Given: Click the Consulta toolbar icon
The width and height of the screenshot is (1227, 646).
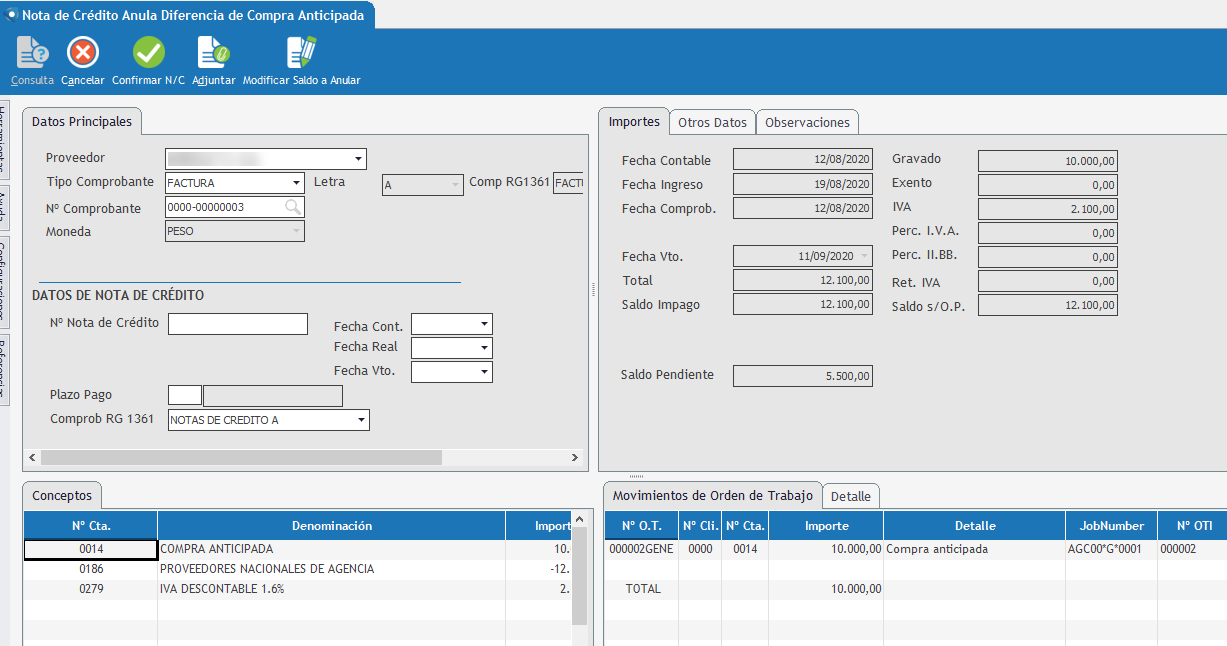Looking at the screenshot, I should coord(32,53).
